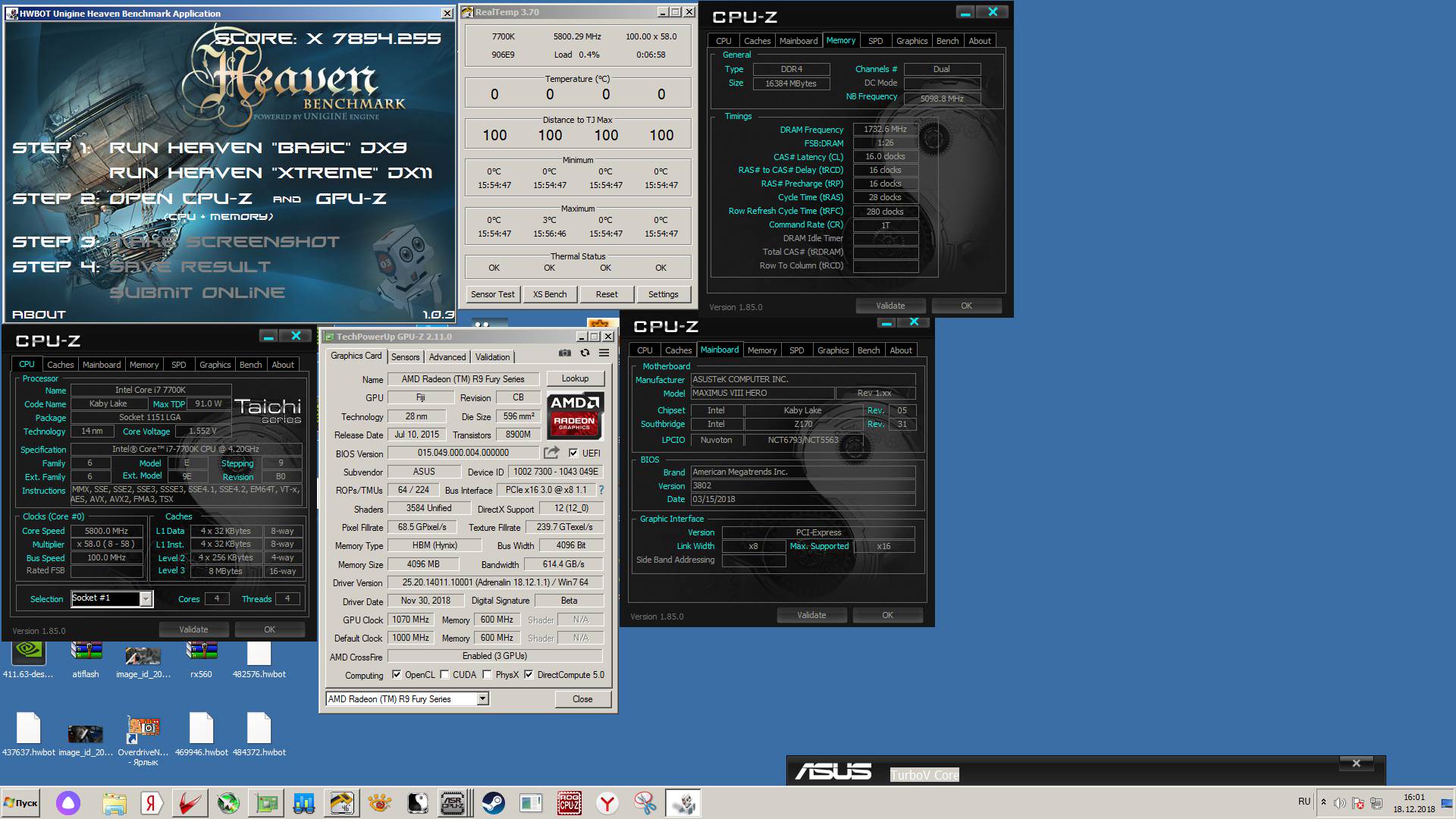Open Steam from the taskbar
Screen dimensions: 1456x819
[x=493, y=803]
